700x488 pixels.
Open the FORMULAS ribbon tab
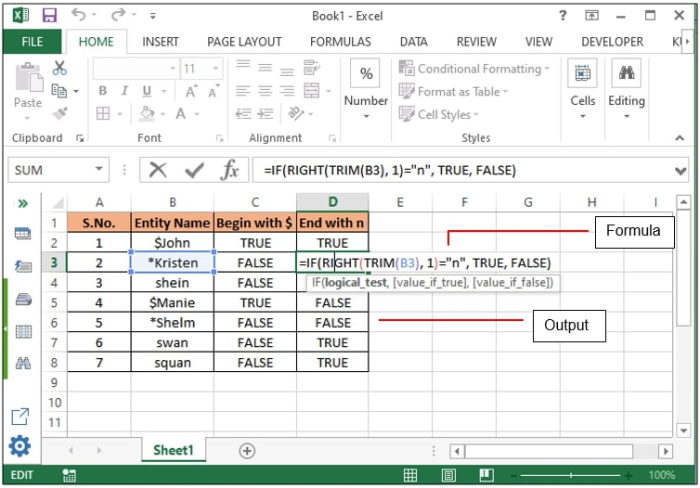pyautogui.click(x=340, y=42)
